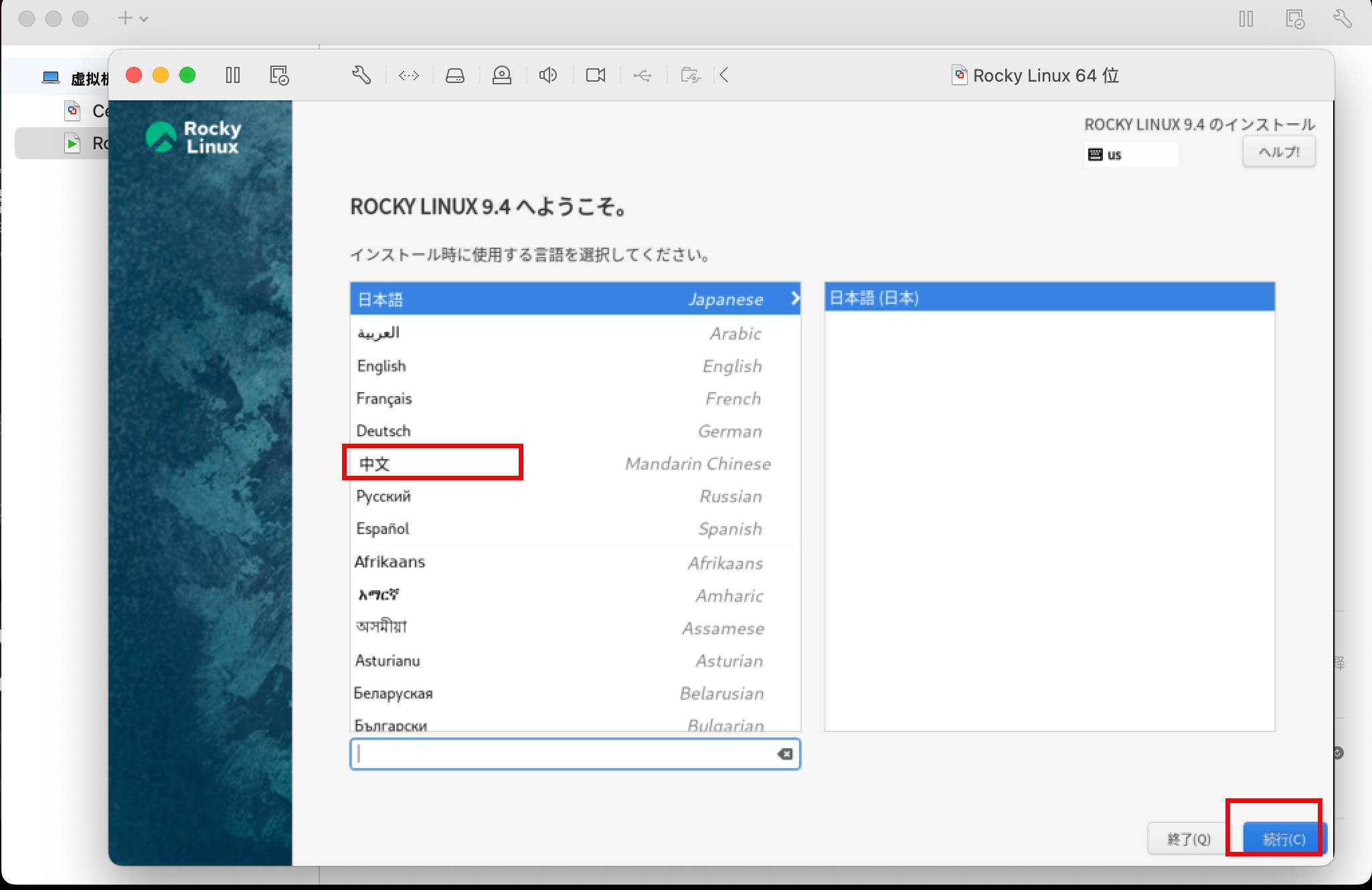
Task: Select Amharic language row
Action: coord(575,596)
